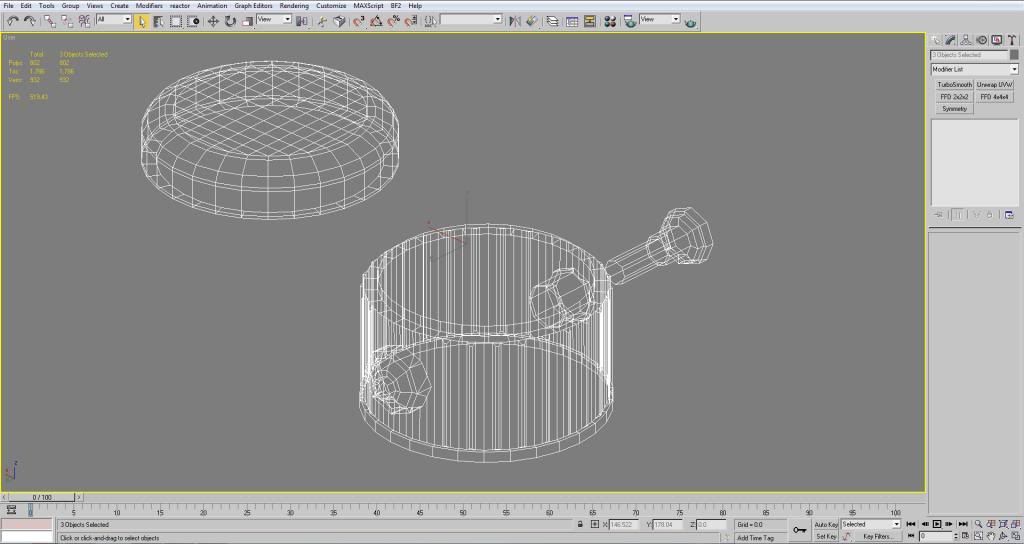Open the Modifiers menu
Viewport: 1024px width, 544px height.
149,6
